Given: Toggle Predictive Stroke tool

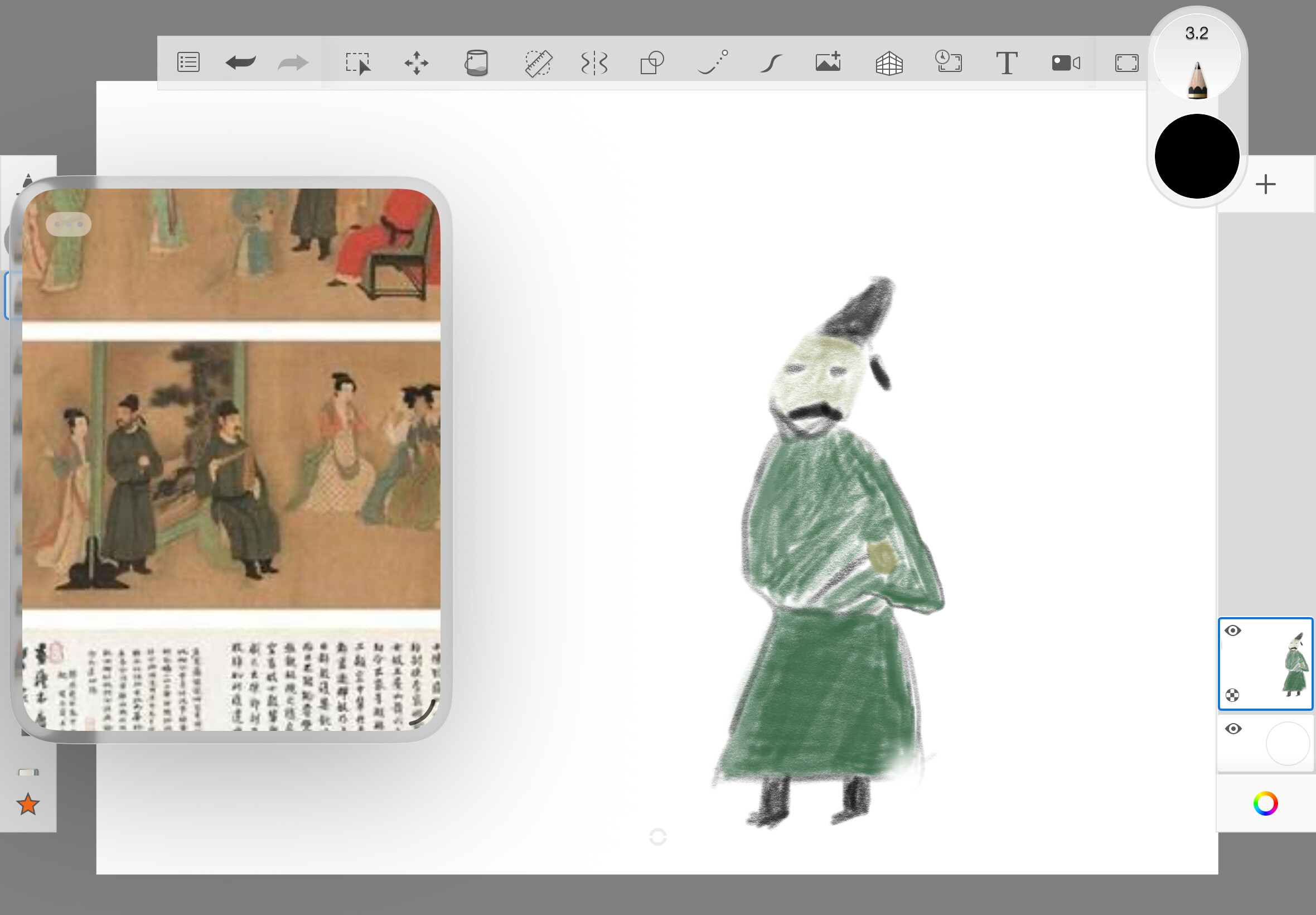Looking at the screenshot, I should point(713,62).
